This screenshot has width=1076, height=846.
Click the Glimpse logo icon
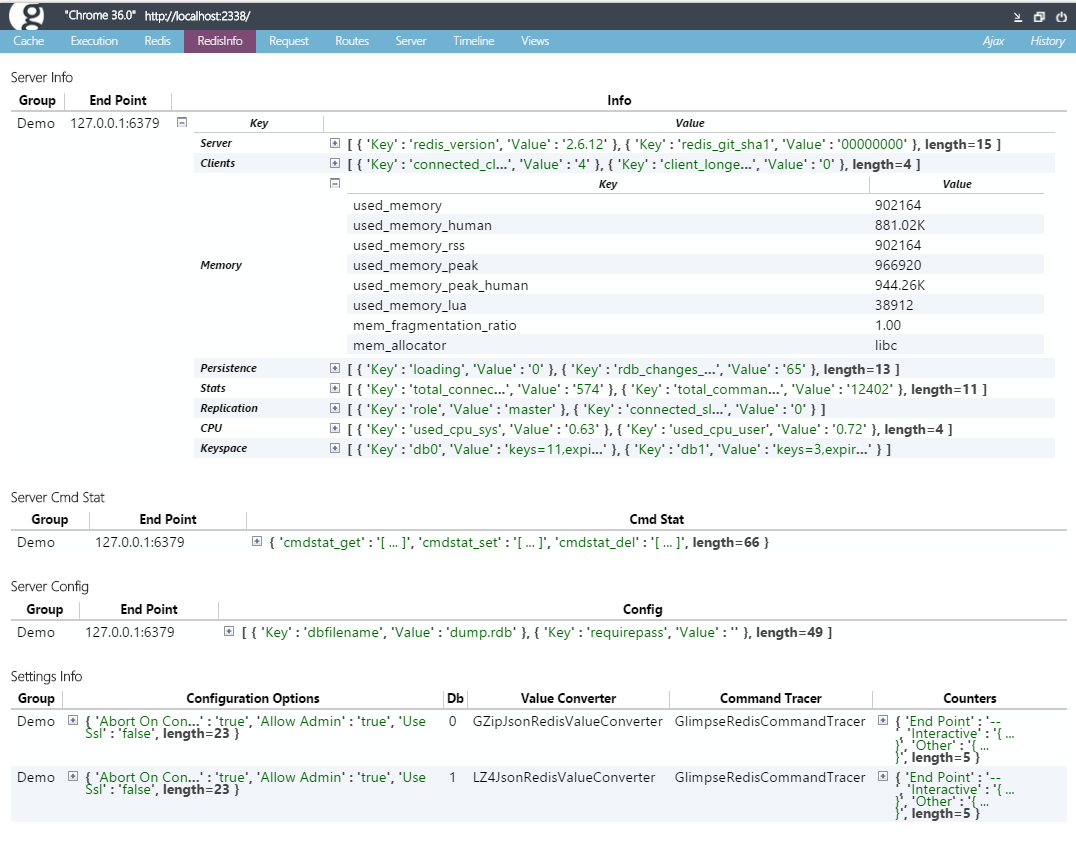(27, 16)
